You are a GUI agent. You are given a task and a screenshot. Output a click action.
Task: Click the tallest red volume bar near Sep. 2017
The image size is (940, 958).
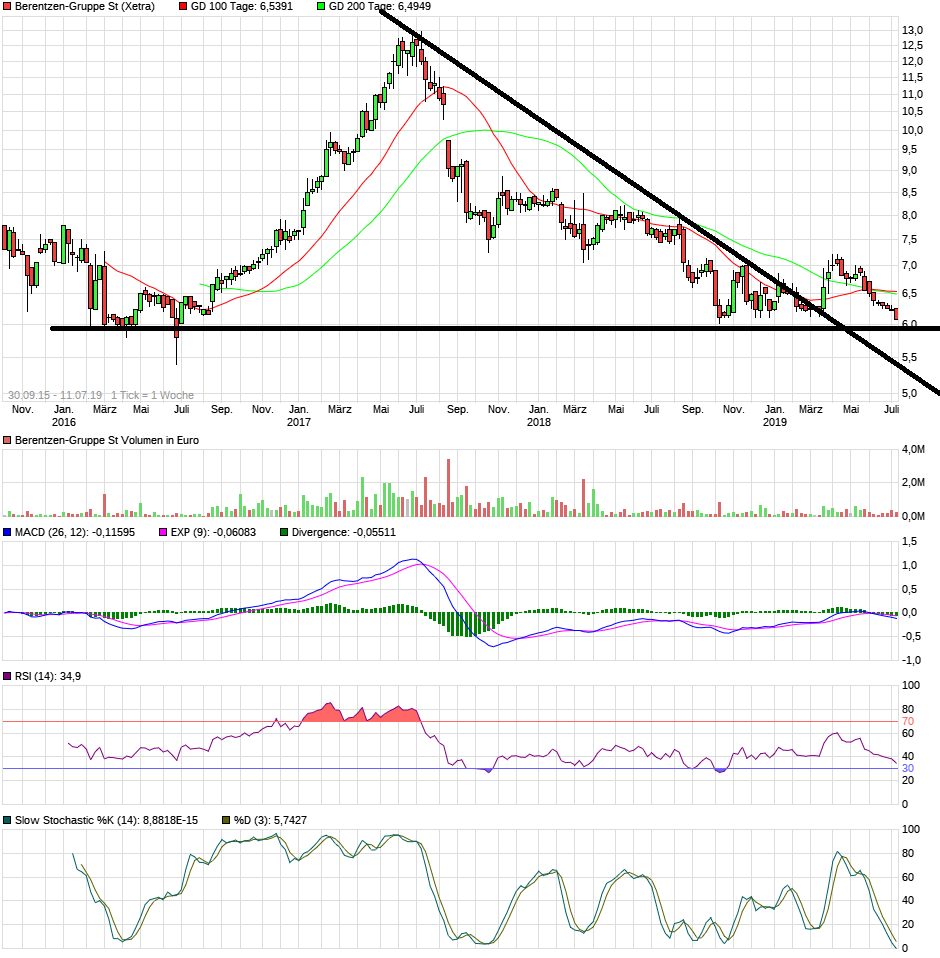point(448,488)
